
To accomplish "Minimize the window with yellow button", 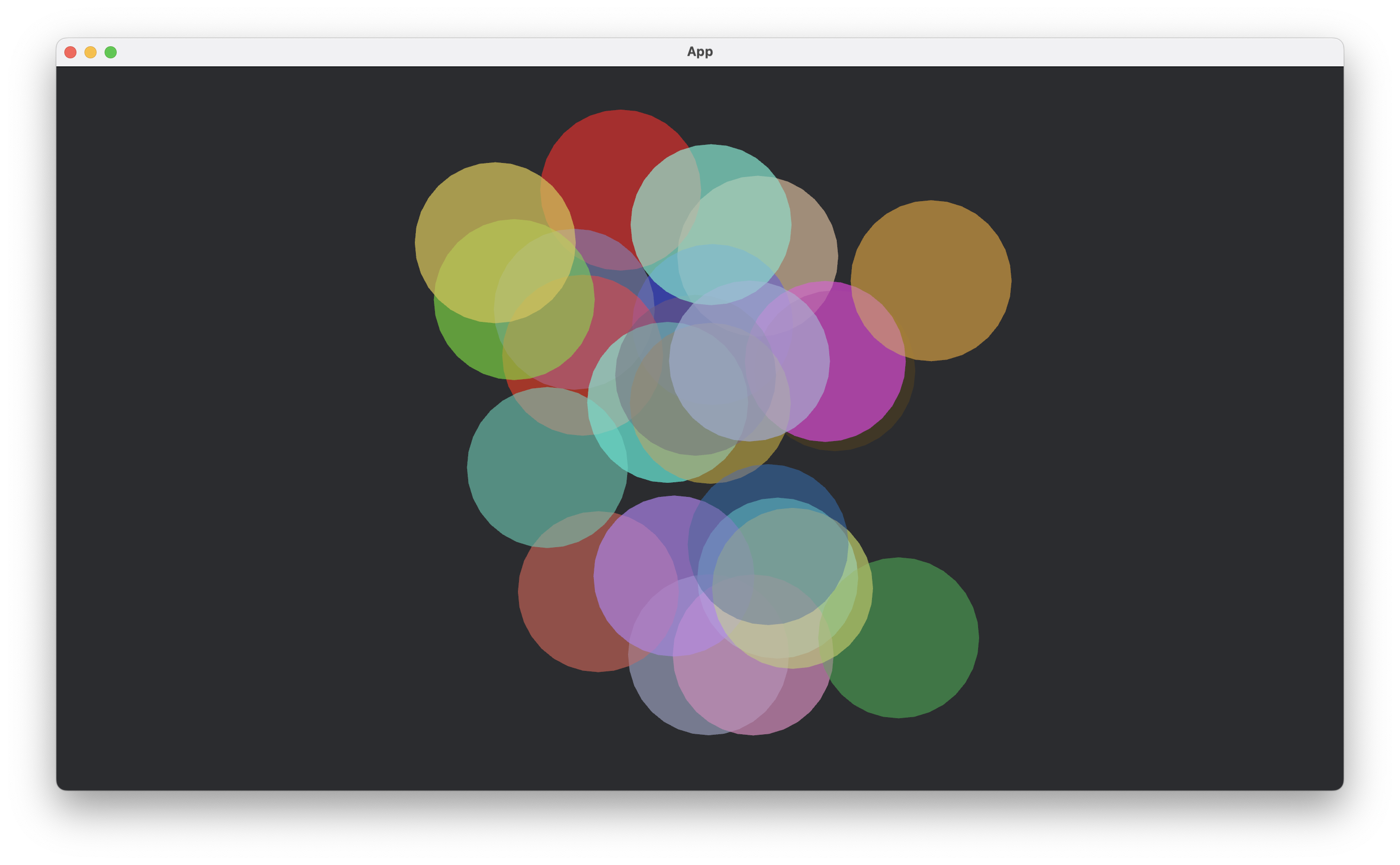I will (x=91, y=52).
